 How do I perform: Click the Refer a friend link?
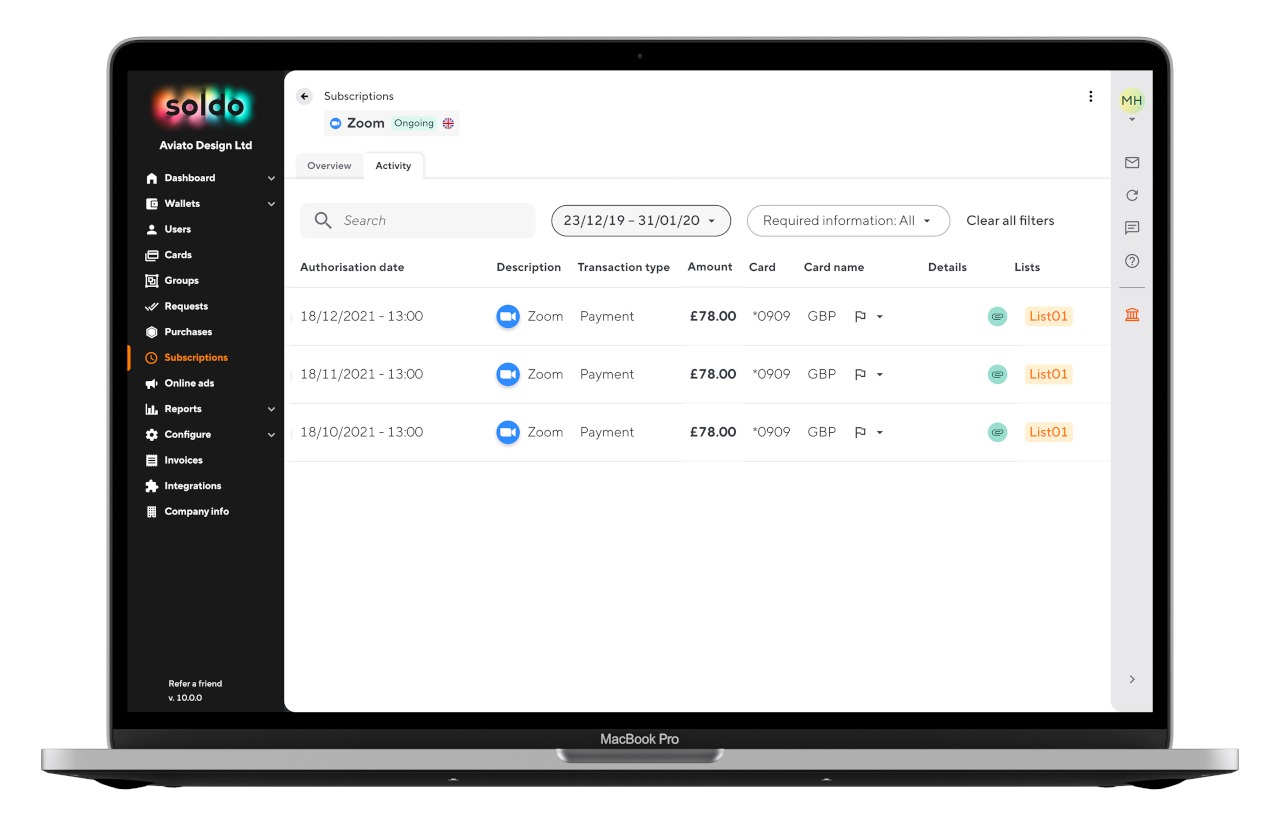tap(195, 684)
